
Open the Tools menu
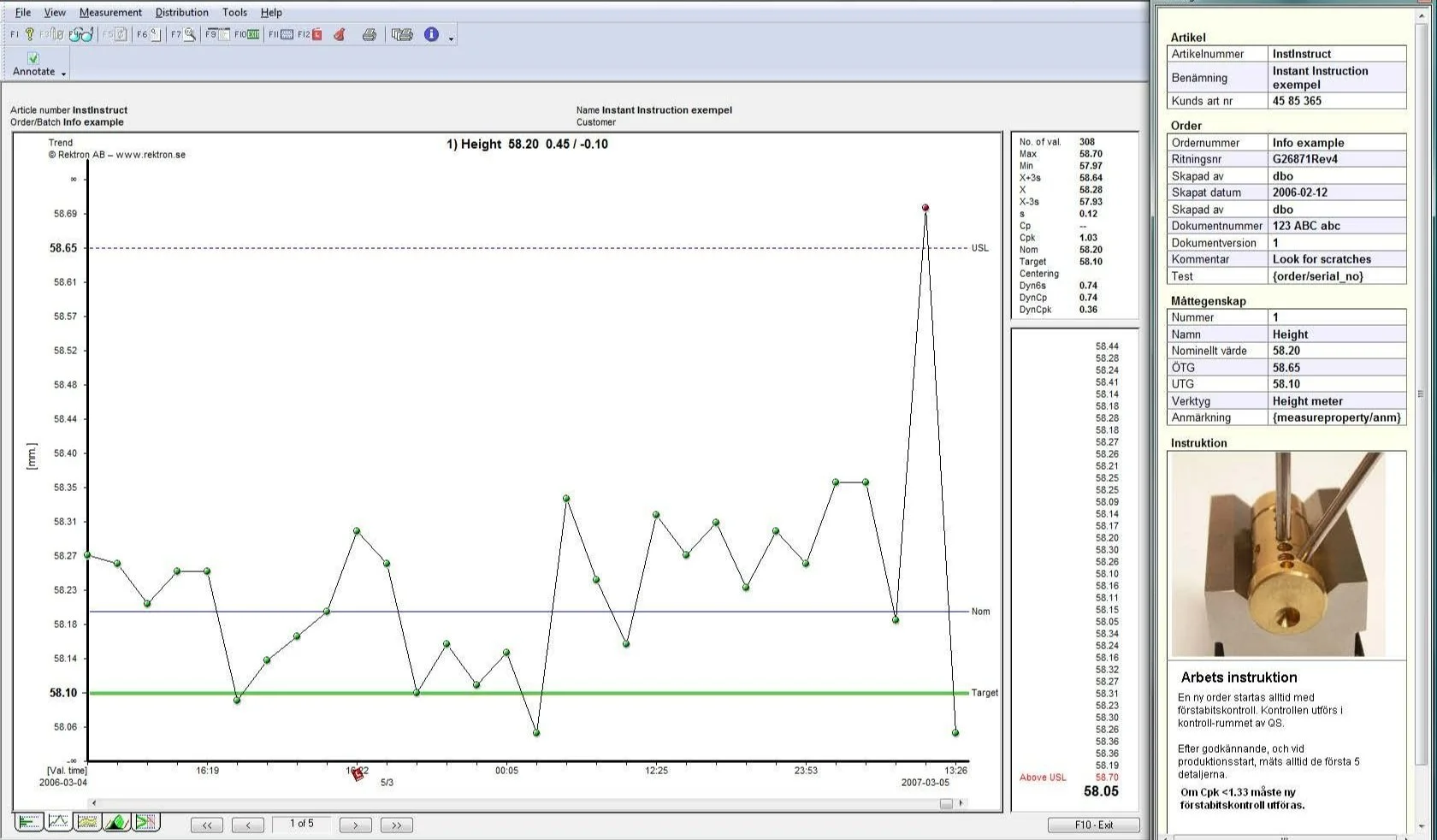[x=234, y=12]
